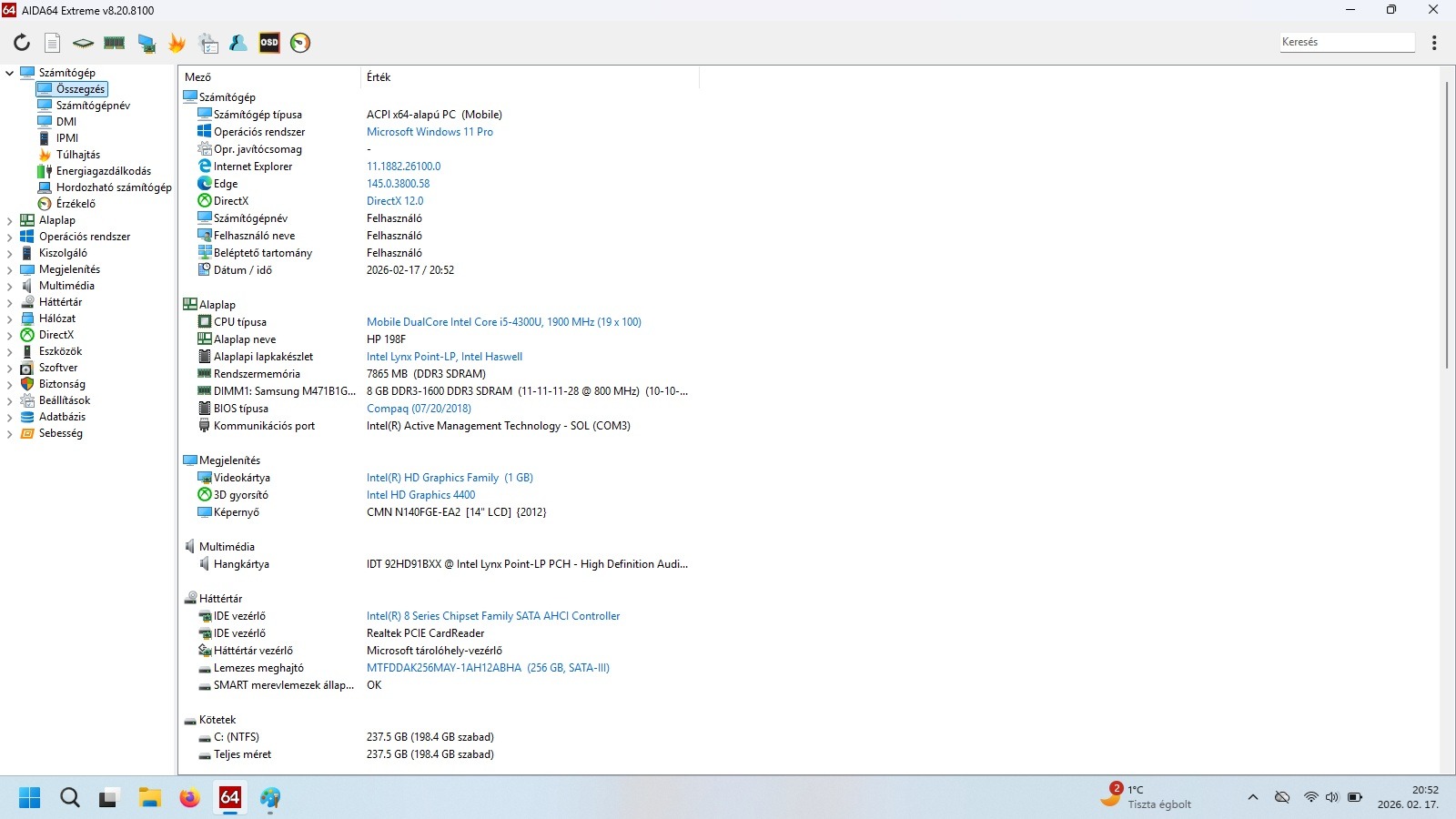Open the Intel Core i5-4300U CPU link
The height and width of the screenshot is (819, 1456).
[504, 322]
